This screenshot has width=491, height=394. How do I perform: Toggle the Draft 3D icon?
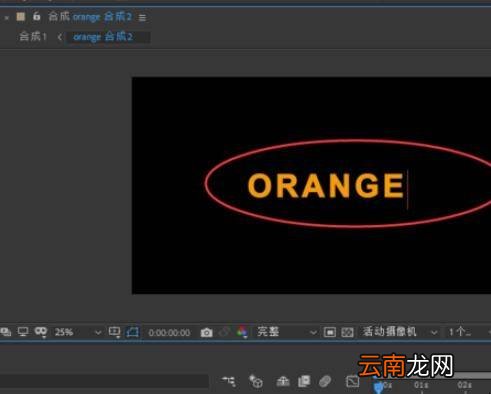click(x=256, y=381)
